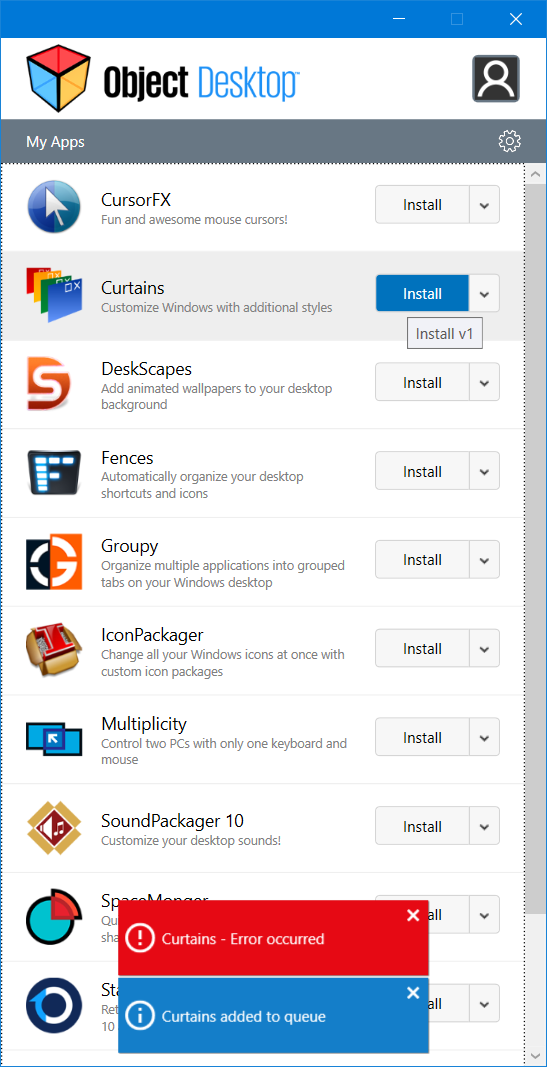The image size is (547, 1067).
Task: Install Curtains
Action: tap(422, 294)
